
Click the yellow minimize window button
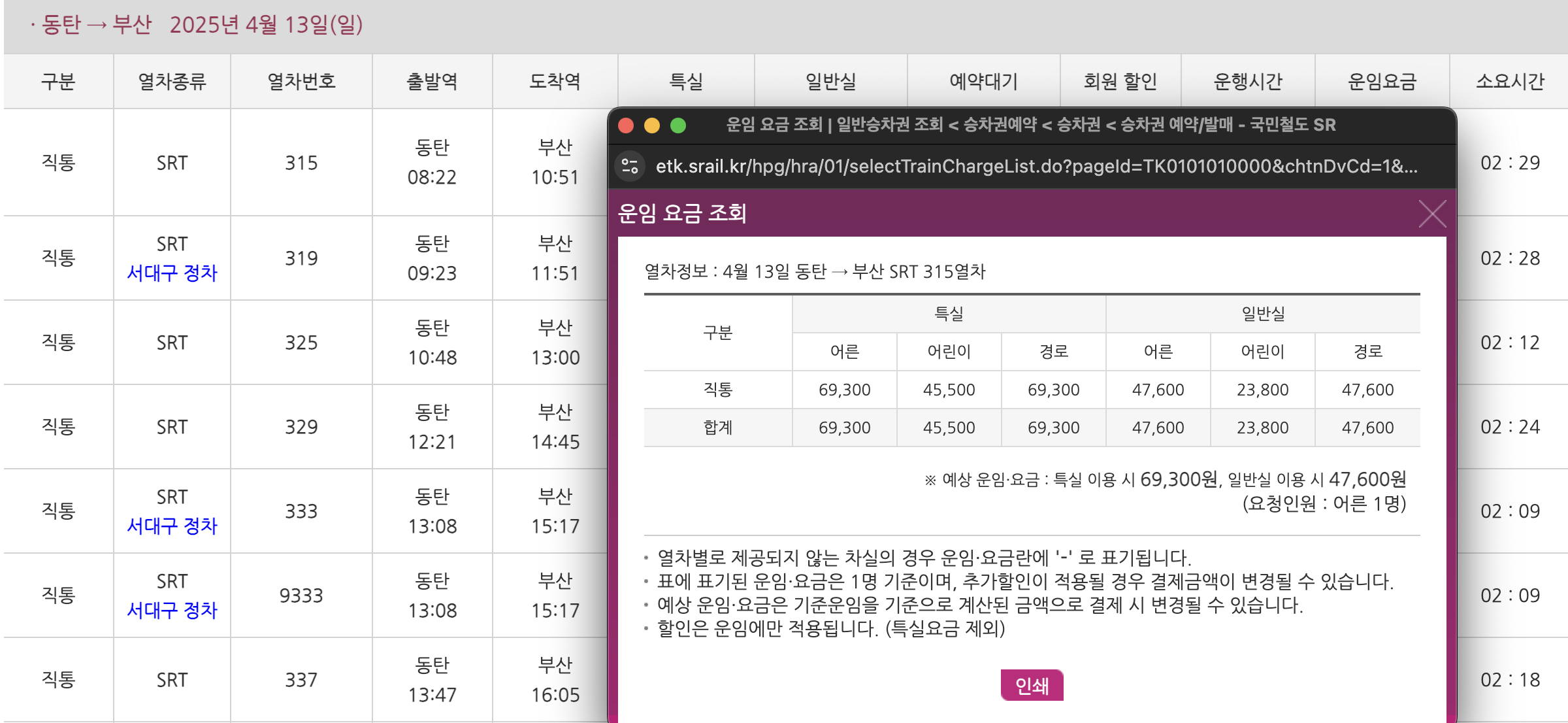click(652, 126)
